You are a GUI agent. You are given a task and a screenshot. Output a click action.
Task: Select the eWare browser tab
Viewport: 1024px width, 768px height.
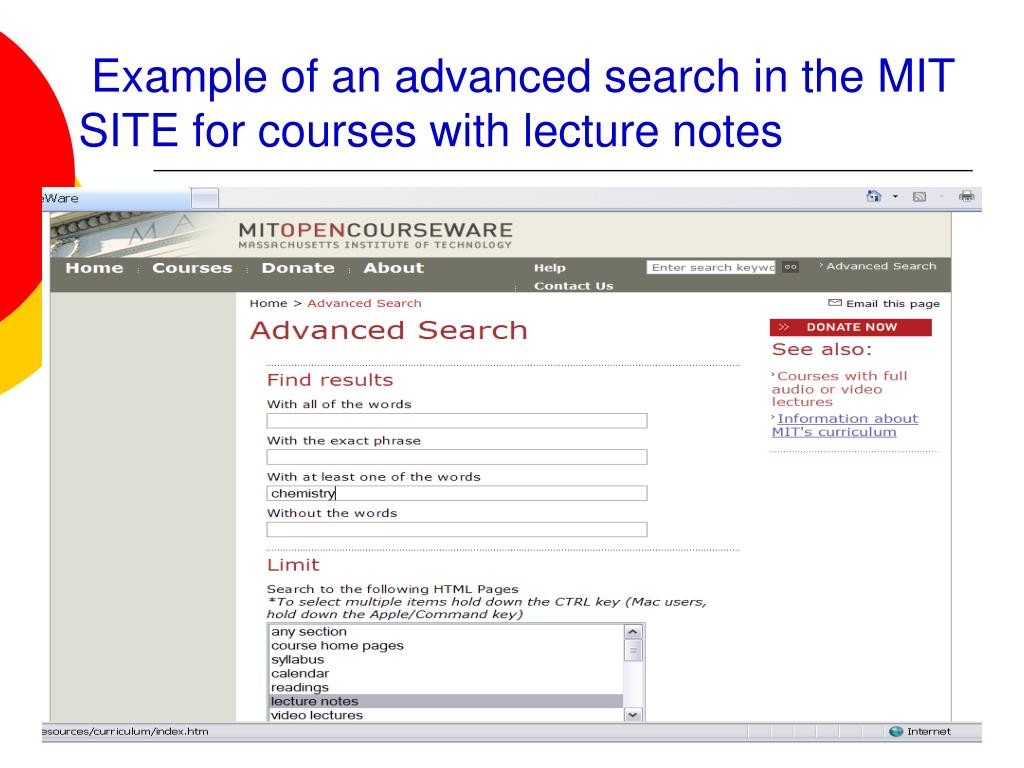(x=116, y=199)
